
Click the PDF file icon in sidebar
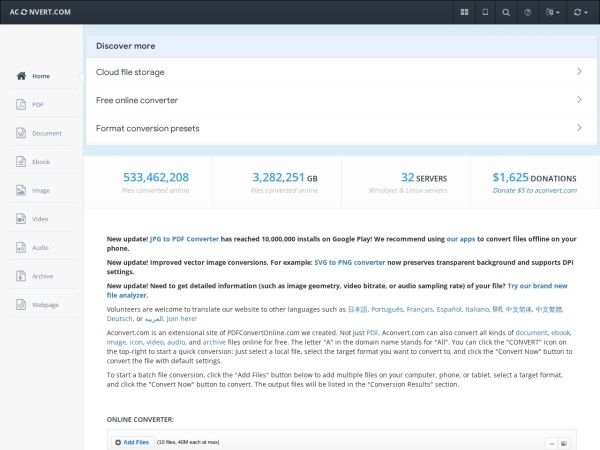tap(21, 104)
